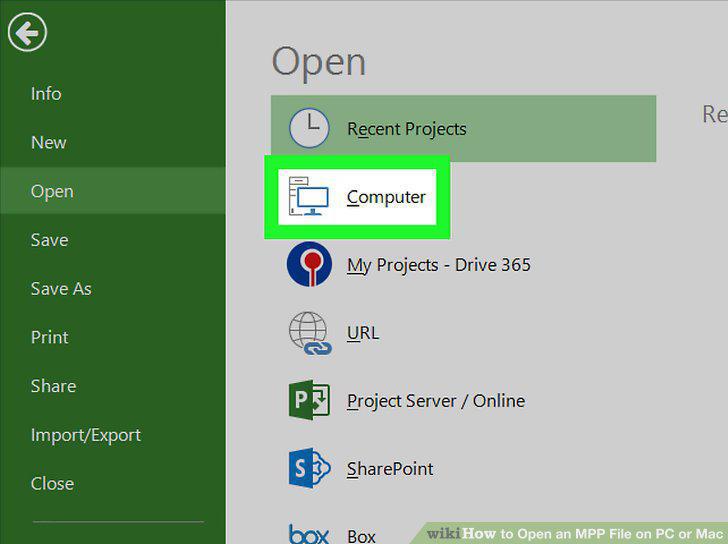The width and height of the screenshot is (728, 544).
Task: Select the Box location label
Action: [361, 537]
